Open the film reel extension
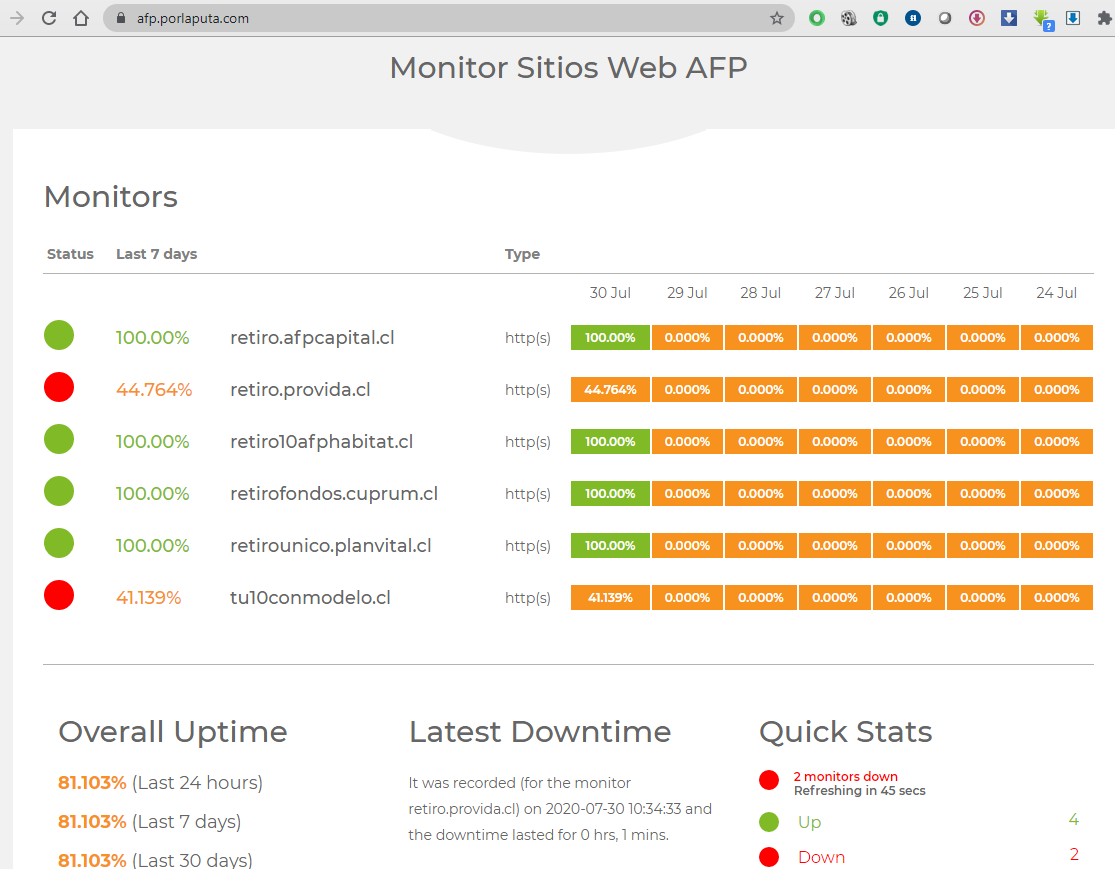 click(x=849, y=18)
